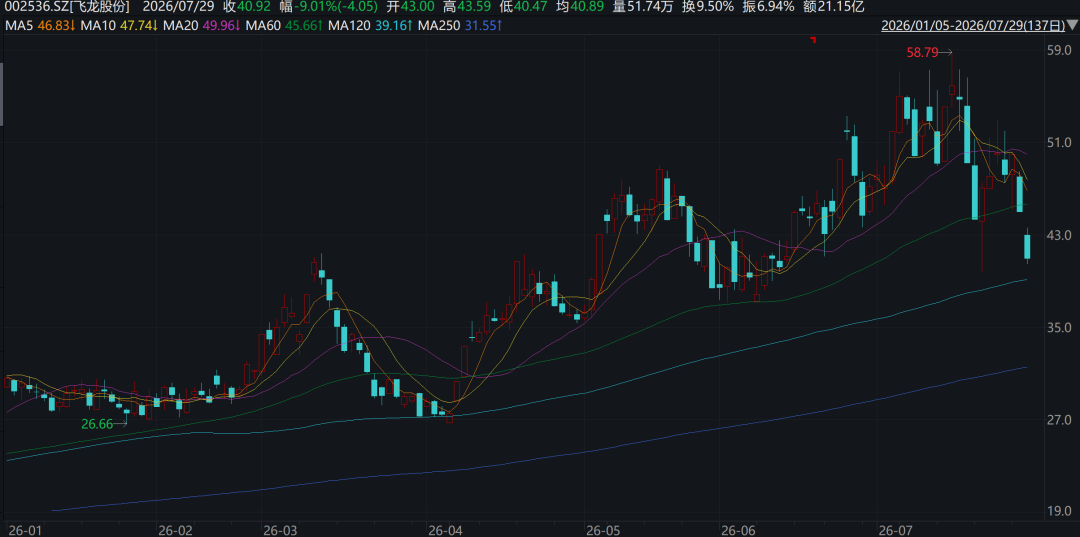Open the date range dropdown arrow
The width and height of the screenshot is (1080, 537).
tap(1072, 26)
